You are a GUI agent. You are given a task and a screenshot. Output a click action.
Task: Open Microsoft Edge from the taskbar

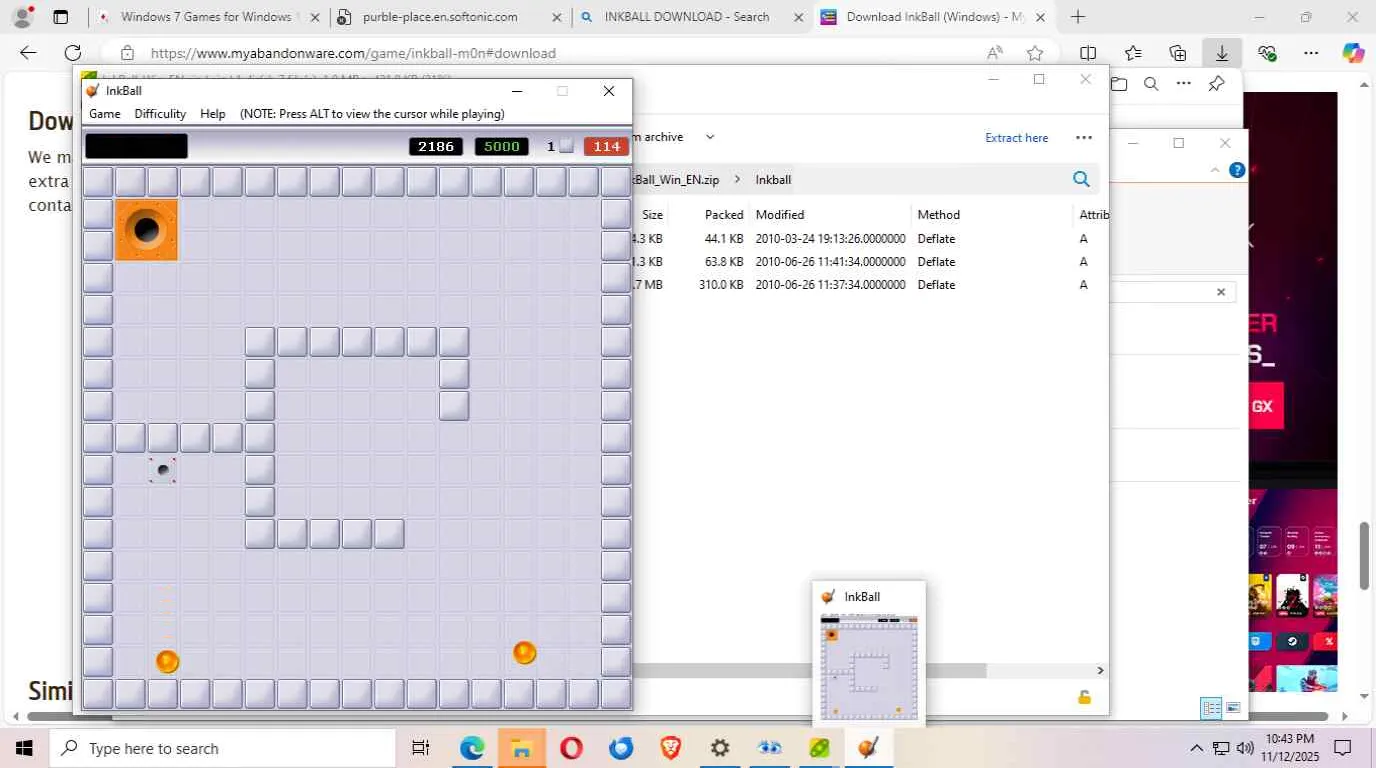(472, 748)
